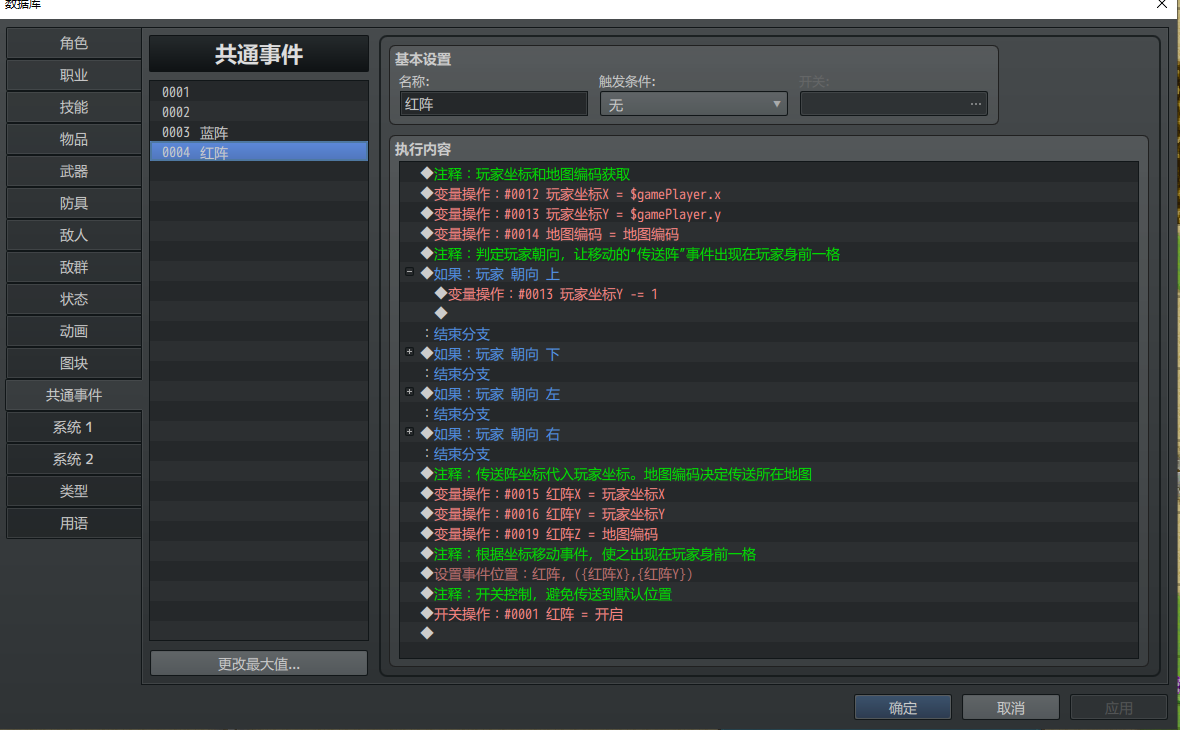Open the 防具 tab
The height and width of the screenshot is (730, 1180).
(x=74, y=203)
